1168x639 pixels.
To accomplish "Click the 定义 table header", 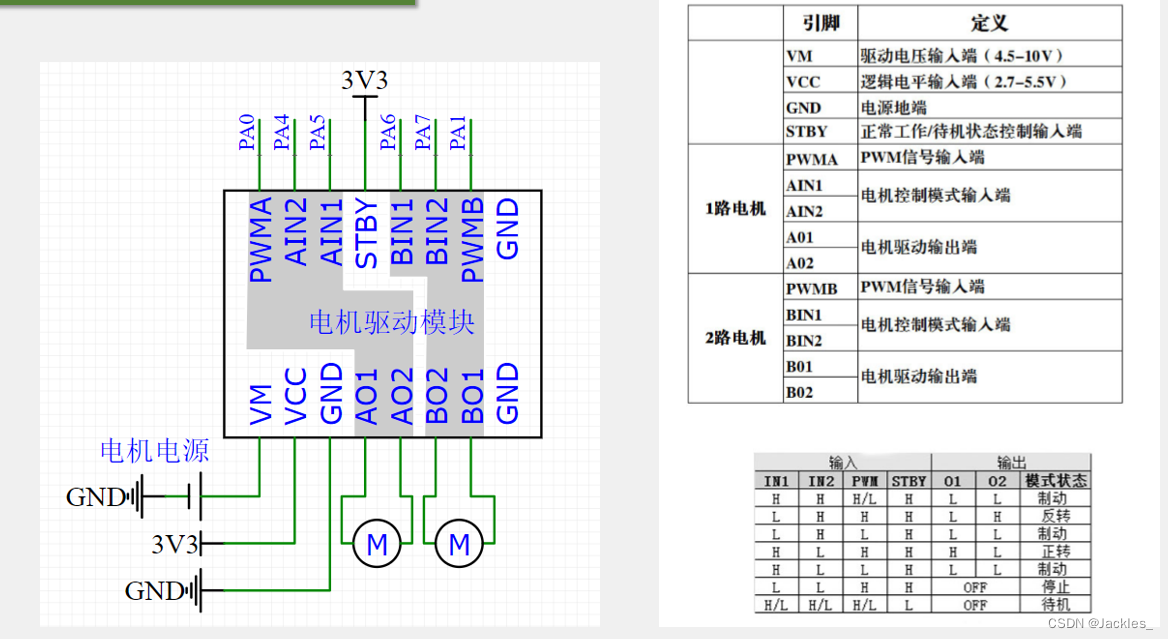I will pyautogui.click(x=989, y=23).
